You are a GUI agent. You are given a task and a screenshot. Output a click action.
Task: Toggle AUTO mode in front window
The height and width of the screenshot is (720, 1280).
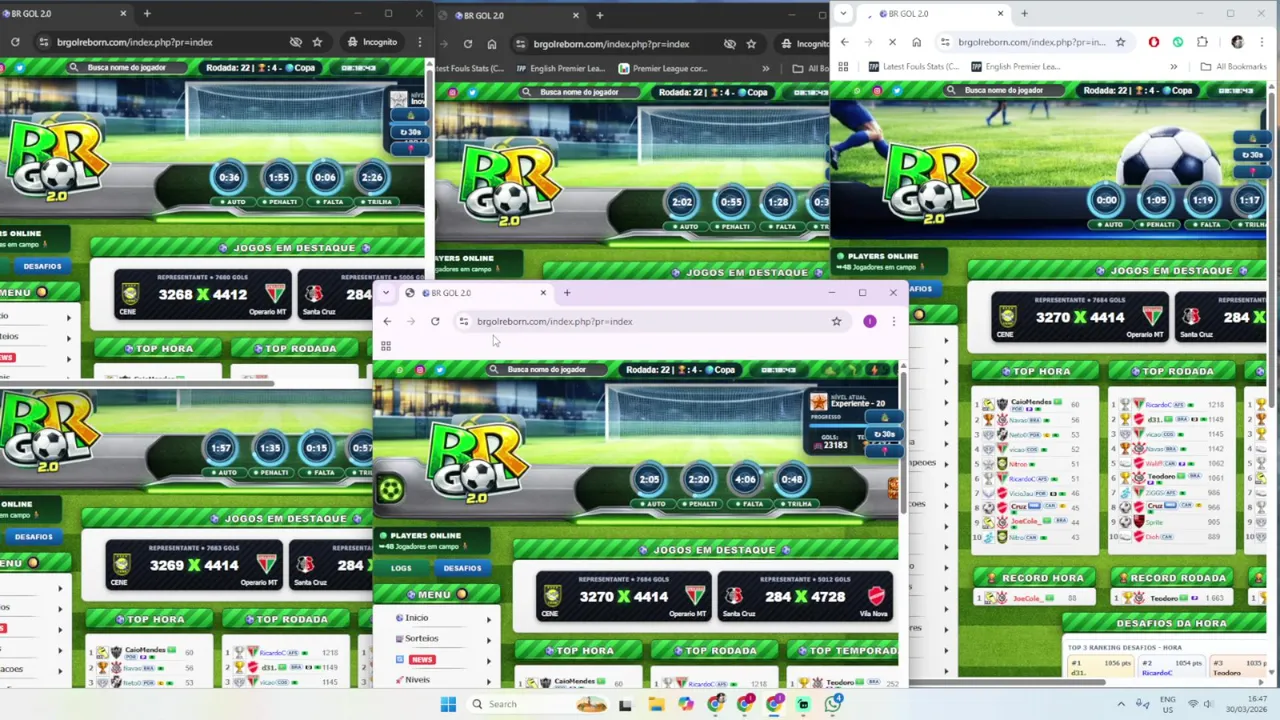[x=651, y=504]
